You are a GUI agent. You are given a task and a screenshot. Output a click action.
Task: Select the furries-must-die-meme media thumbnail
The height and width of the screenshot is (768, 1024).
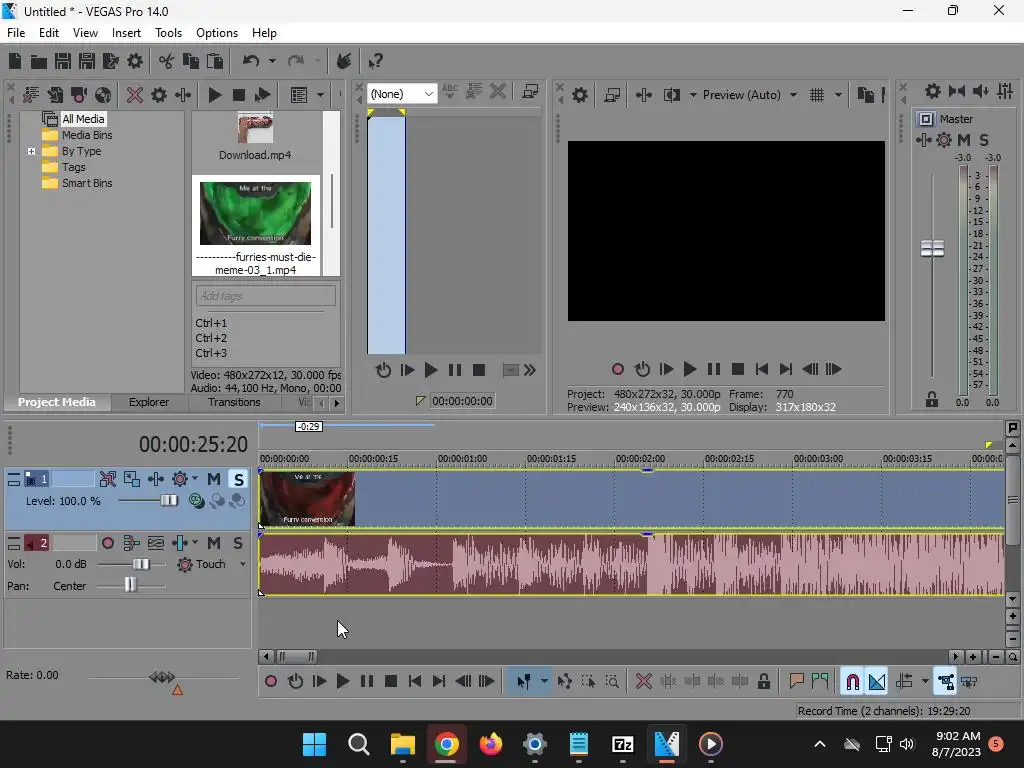coord(255,213)
